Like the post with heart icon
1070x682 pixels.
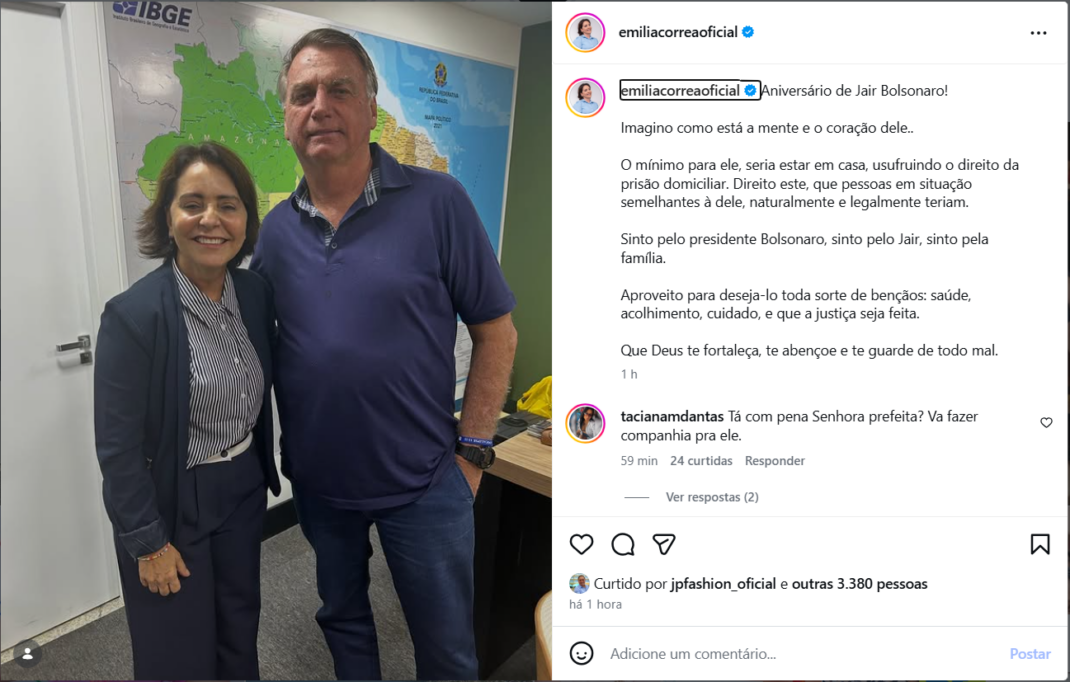coord(581,544)
